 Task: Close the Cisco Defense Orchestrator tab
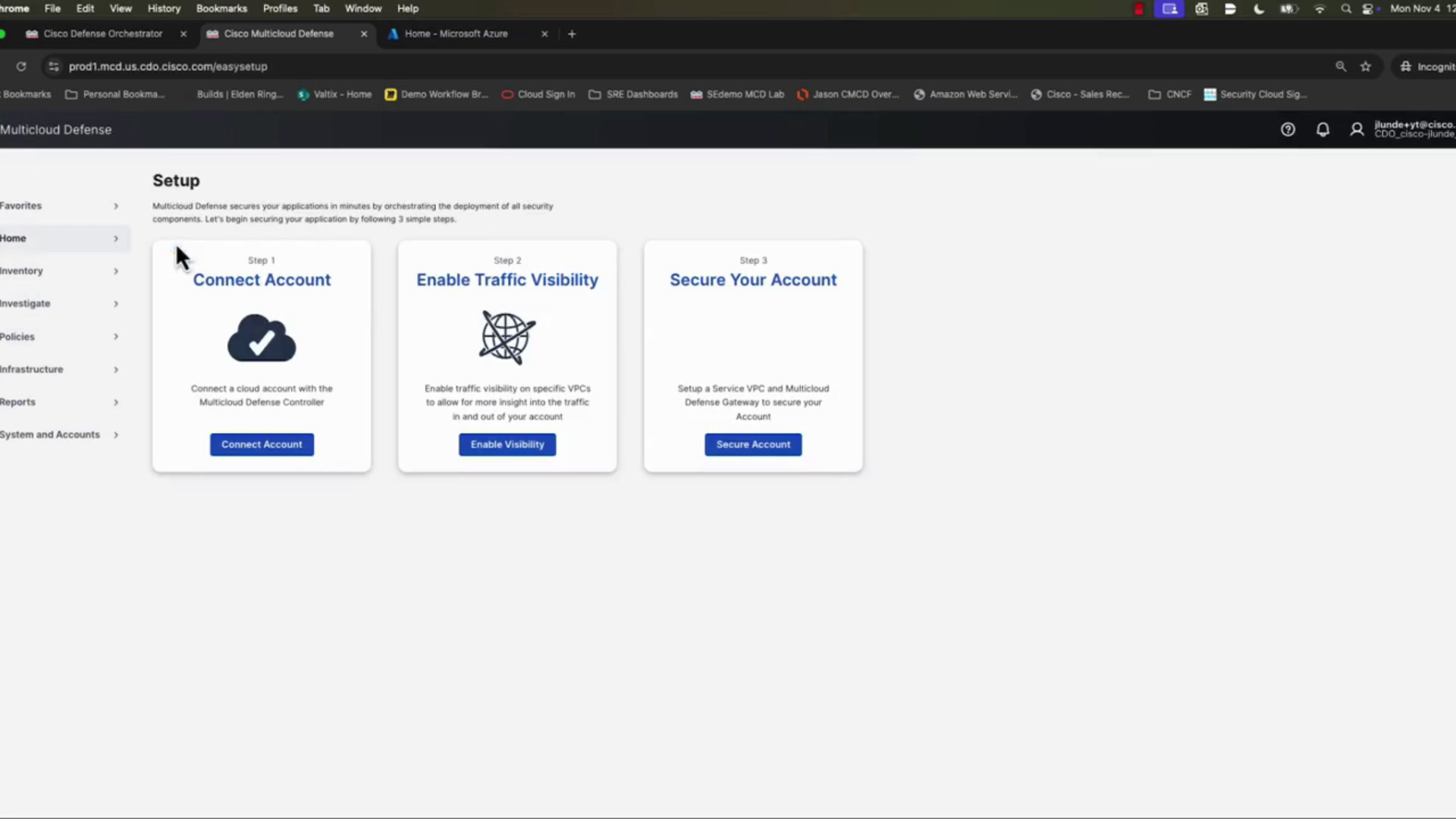(x=184, y=34)
